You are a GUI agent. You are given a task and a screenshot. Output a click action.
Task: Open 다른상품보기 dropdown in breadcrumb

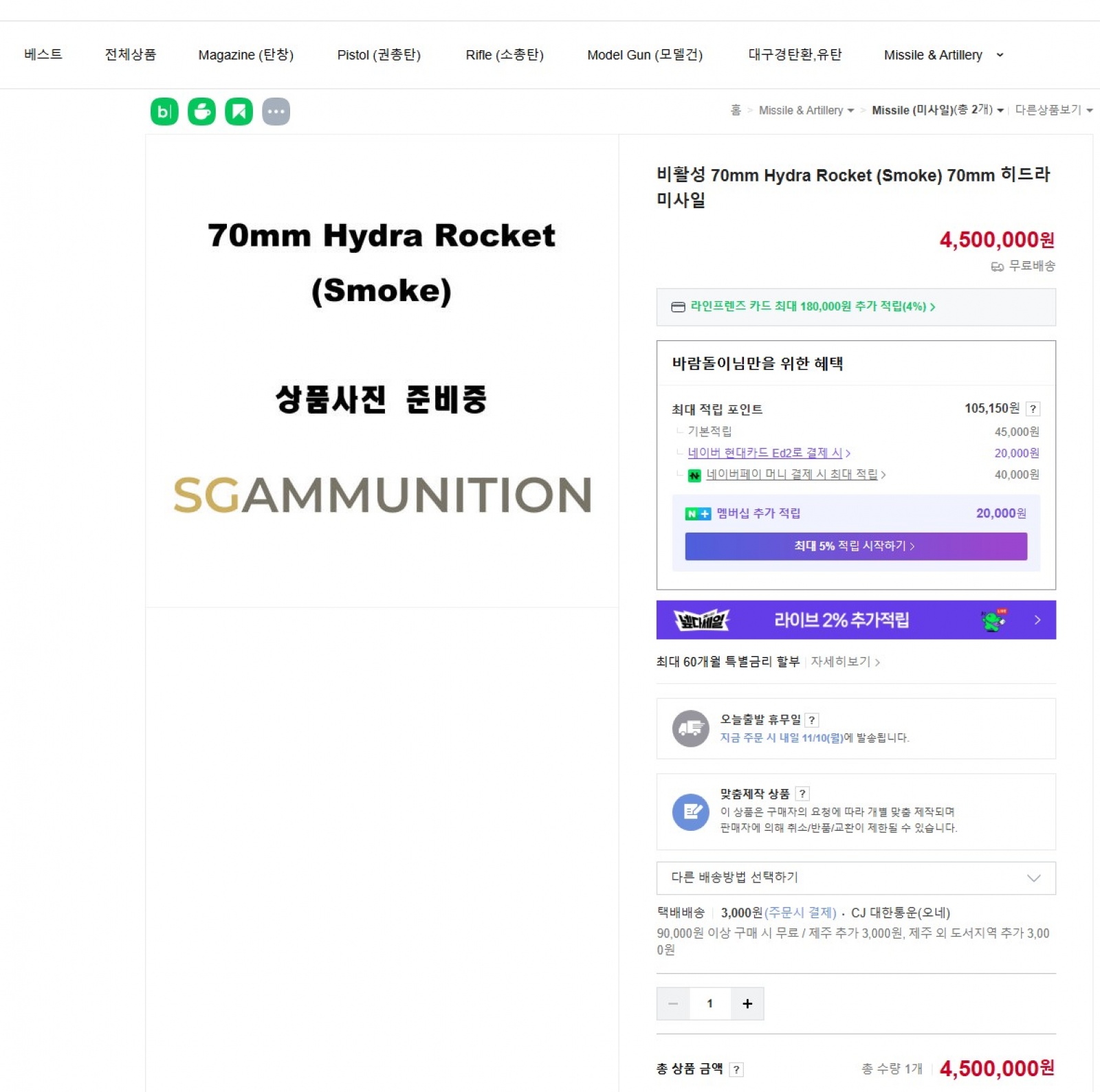[x=1053, y=110]
